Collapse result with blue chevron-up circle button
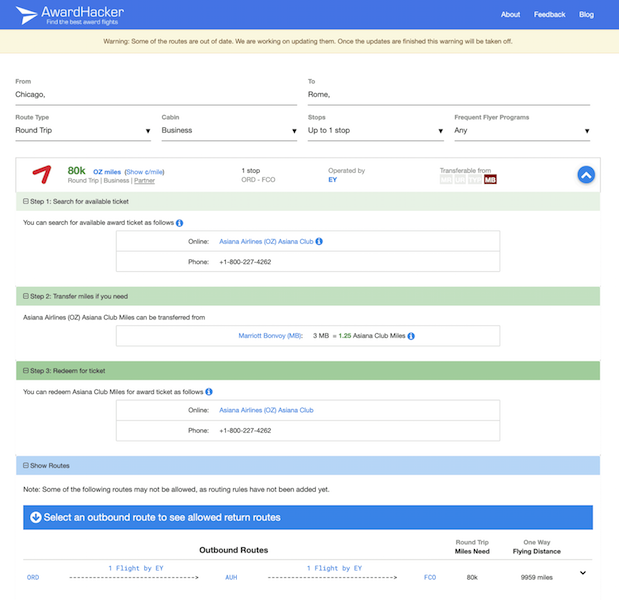This screenshot has width=619, height=600. point(586,174)
